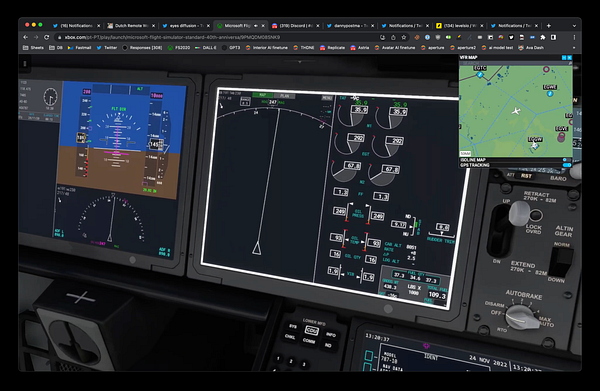The height and width of the screenshot is (391, 600).
Task: Click the white aircraft icon on VFR map
Action: coord(516,111)
